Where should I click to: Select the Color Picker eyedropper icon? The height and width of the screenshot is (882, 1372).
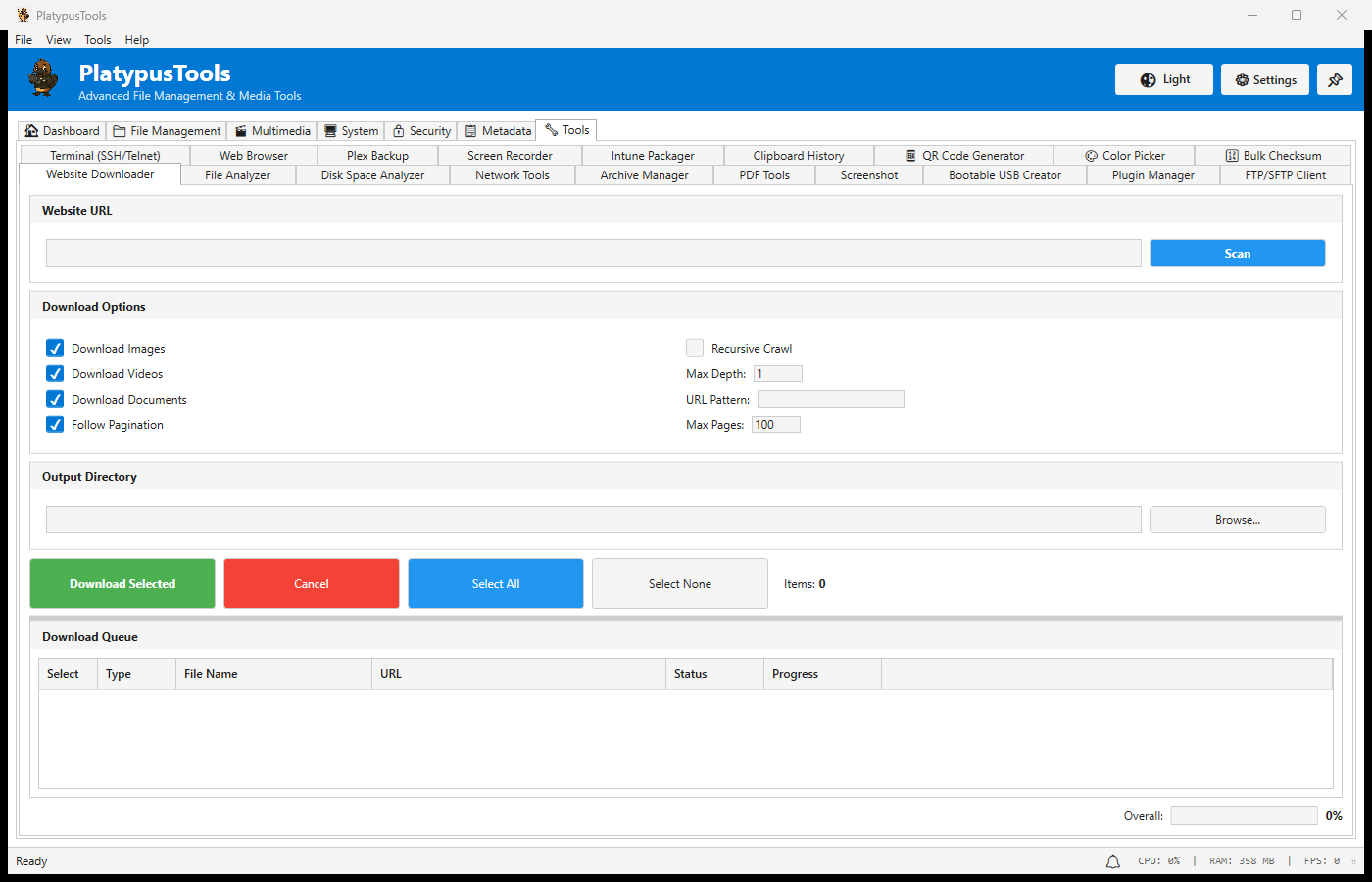pyautogui.click(x=1091, y=155)
